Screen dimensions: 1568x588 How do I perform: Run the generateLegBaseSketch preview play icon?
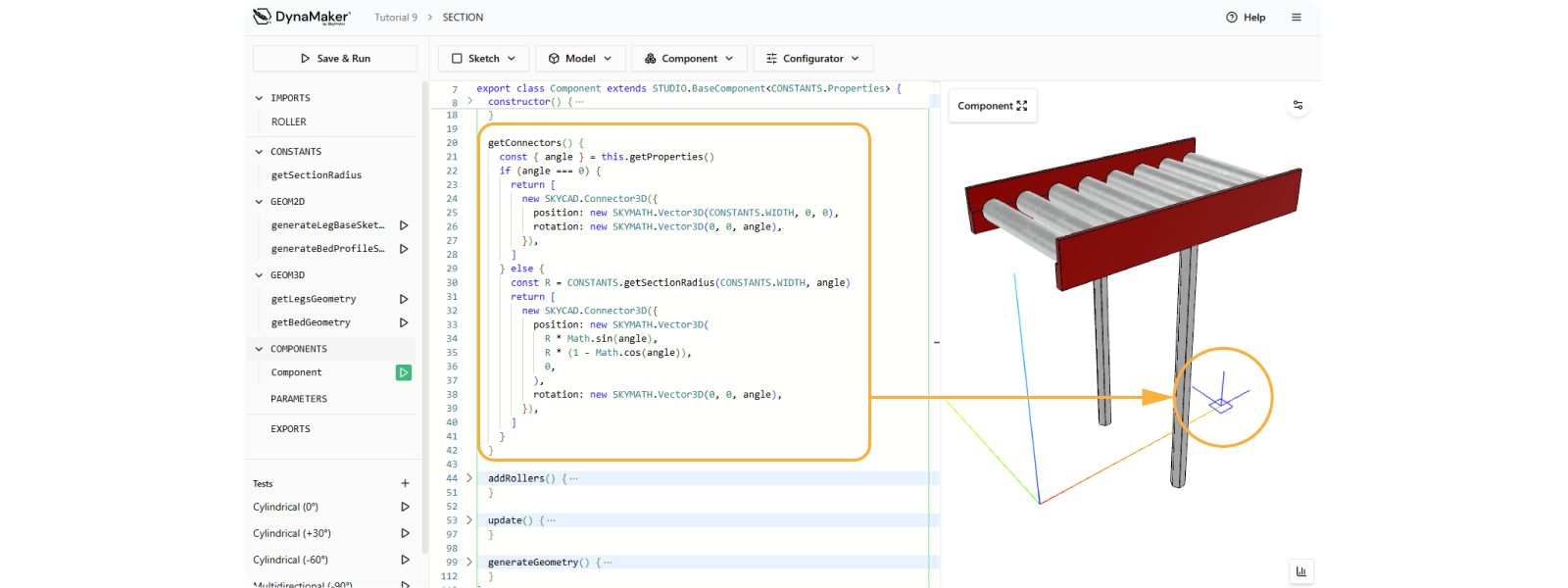404,225
